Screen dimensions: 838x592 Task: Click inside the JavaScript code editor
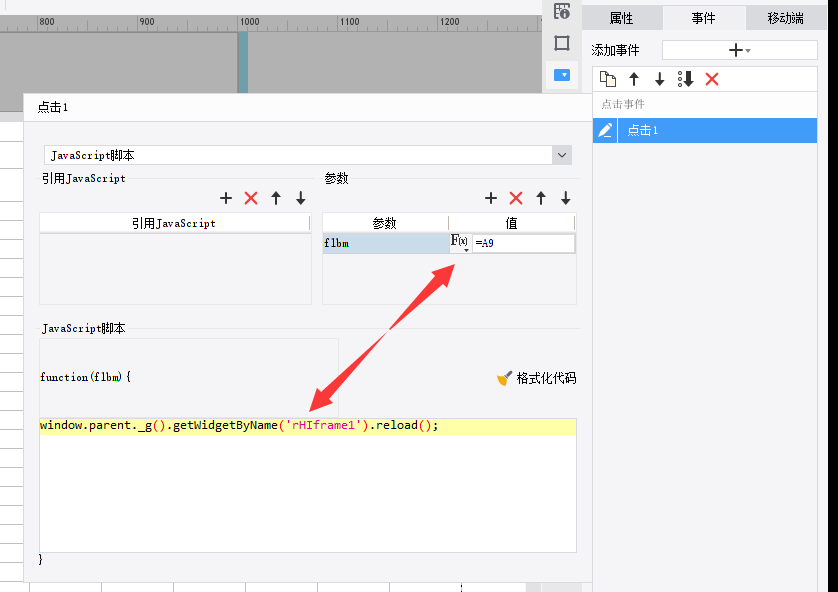tap(308, 485)
